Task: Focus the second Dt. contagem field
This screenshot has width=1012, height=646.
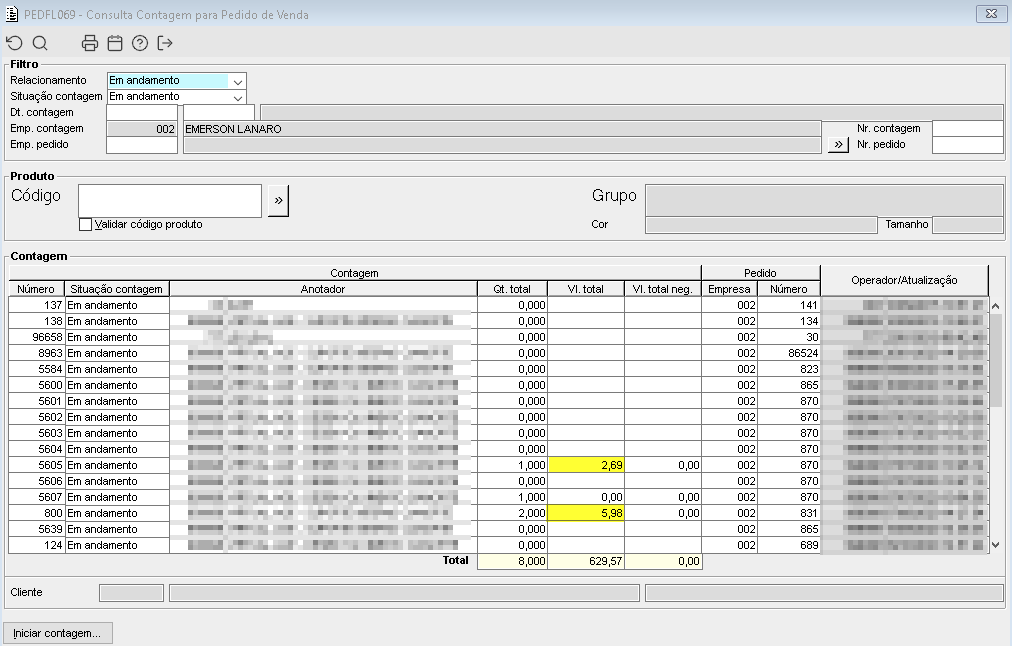Action: click(219, 112)
